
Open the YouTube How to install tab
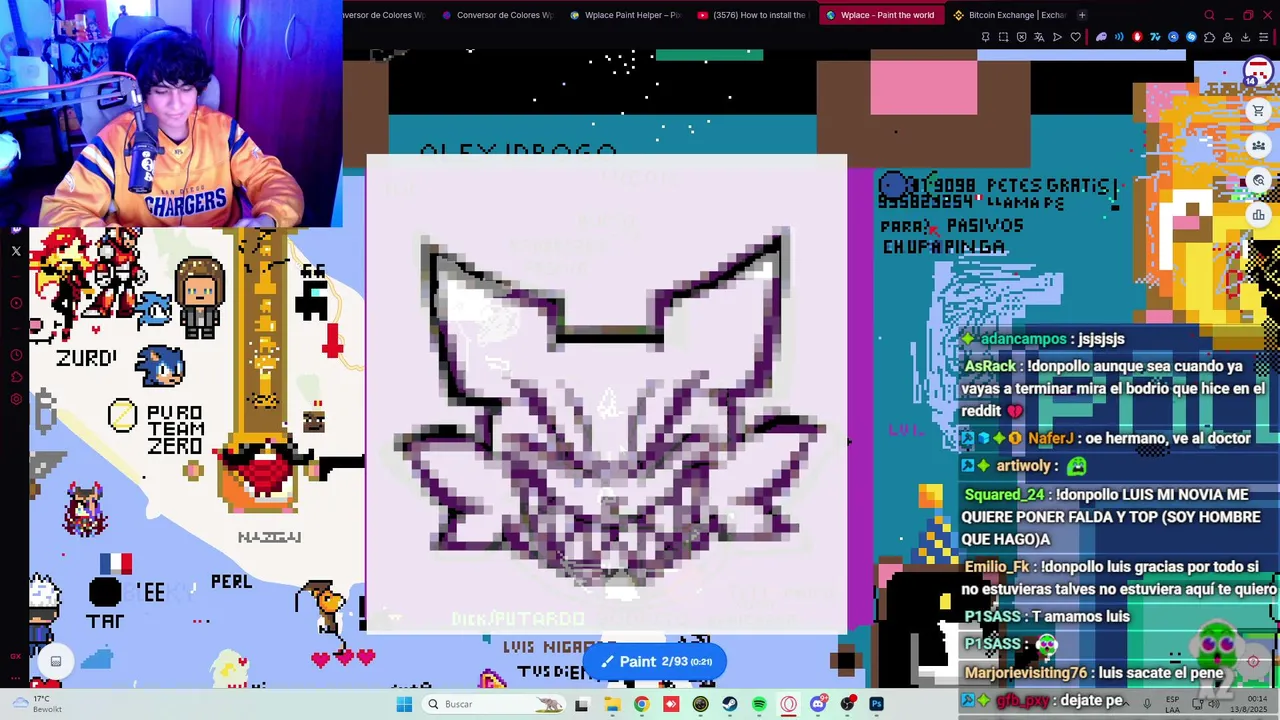tap(752, 15)
